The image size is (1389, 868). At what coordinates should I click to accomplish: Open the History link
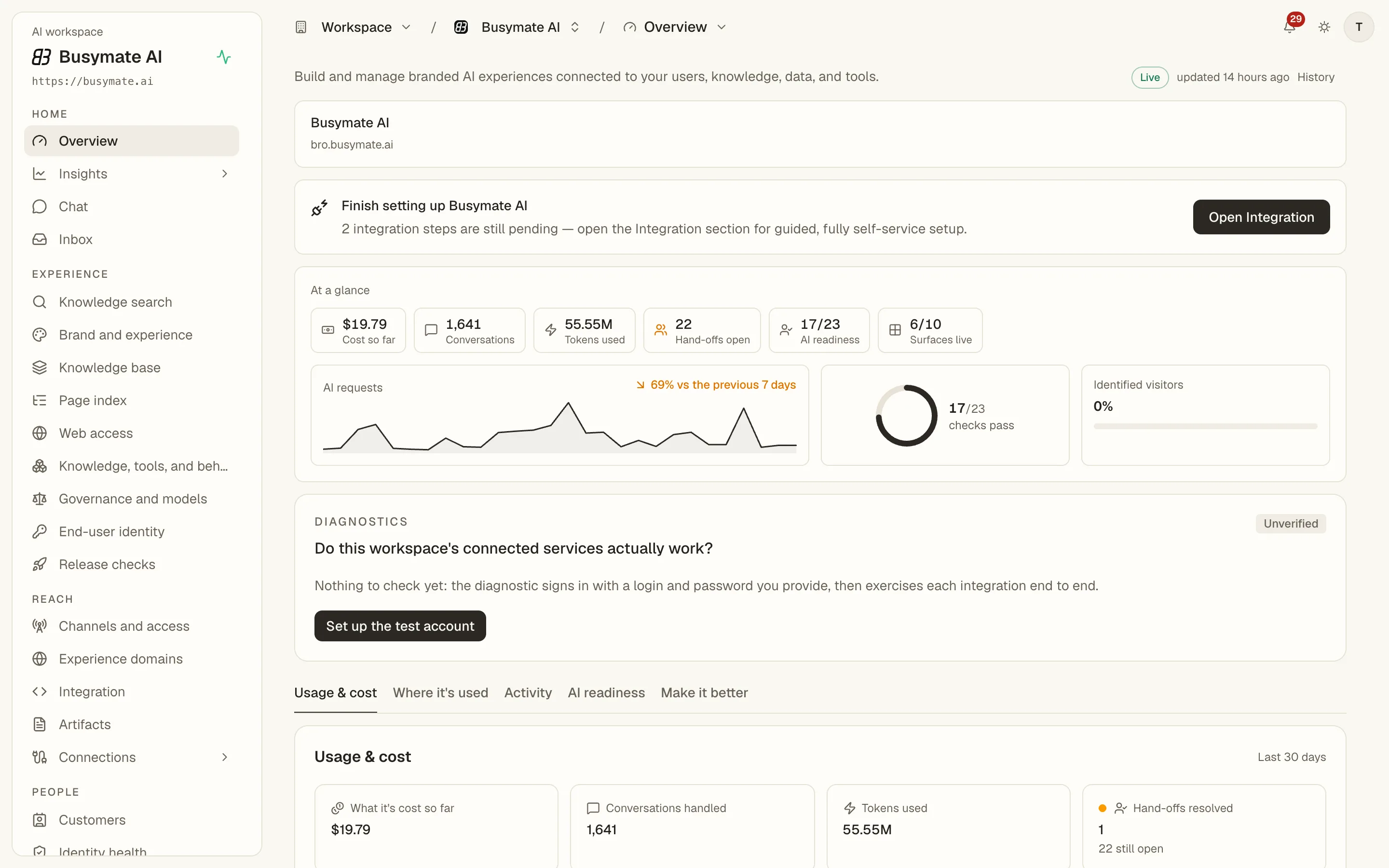click(x=1316, y=77)
